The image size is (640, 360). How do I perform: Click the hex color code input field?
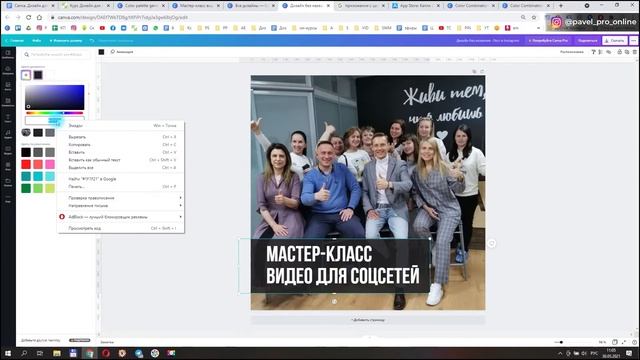(55, 120)
